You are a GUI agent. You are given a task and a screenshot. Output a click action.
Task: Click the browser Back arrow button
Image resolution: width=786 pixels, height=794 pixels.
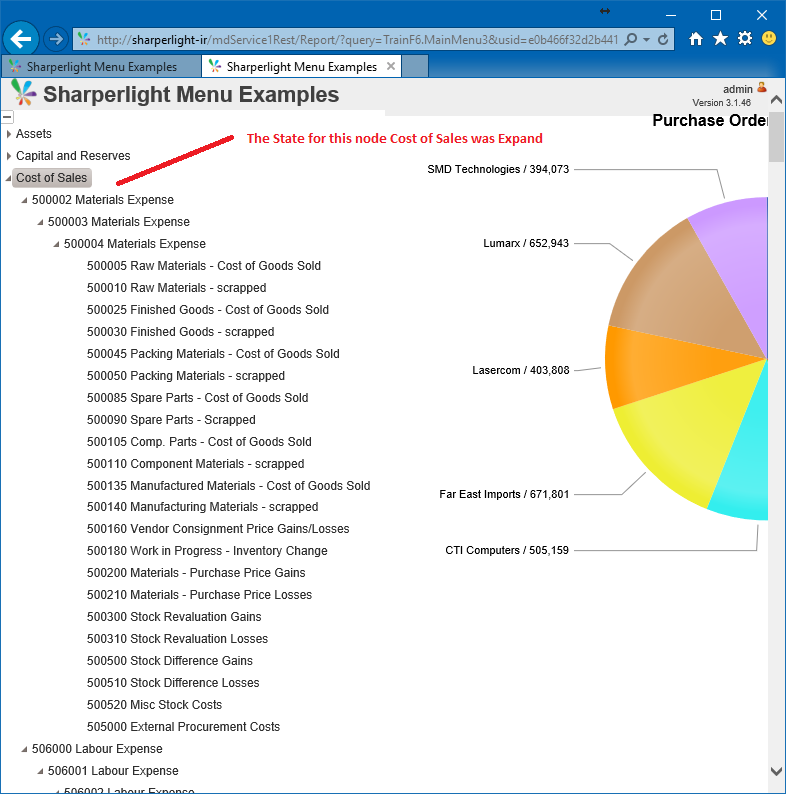[x=21, y=39]
